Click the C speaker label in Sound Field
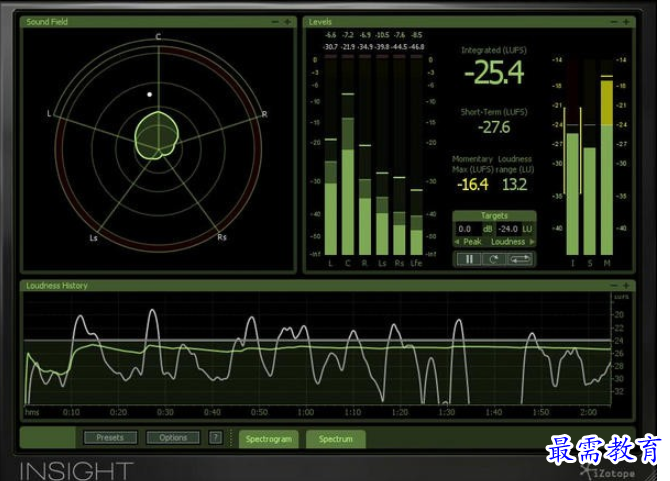Screen dimensions: 670x481 [158, 37]
